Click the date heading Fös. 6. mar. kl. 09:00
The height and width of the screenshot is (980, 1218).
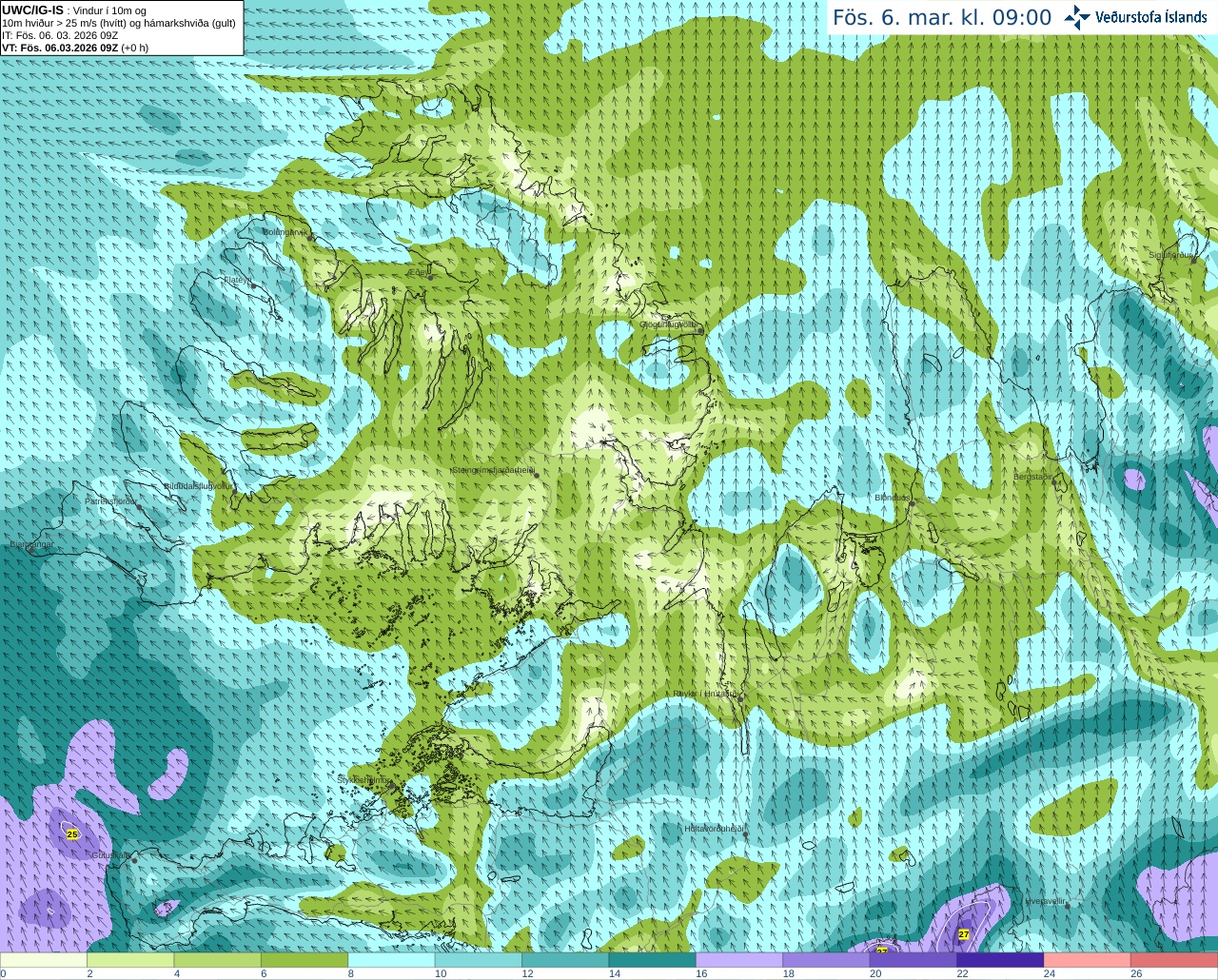[942, 17]
